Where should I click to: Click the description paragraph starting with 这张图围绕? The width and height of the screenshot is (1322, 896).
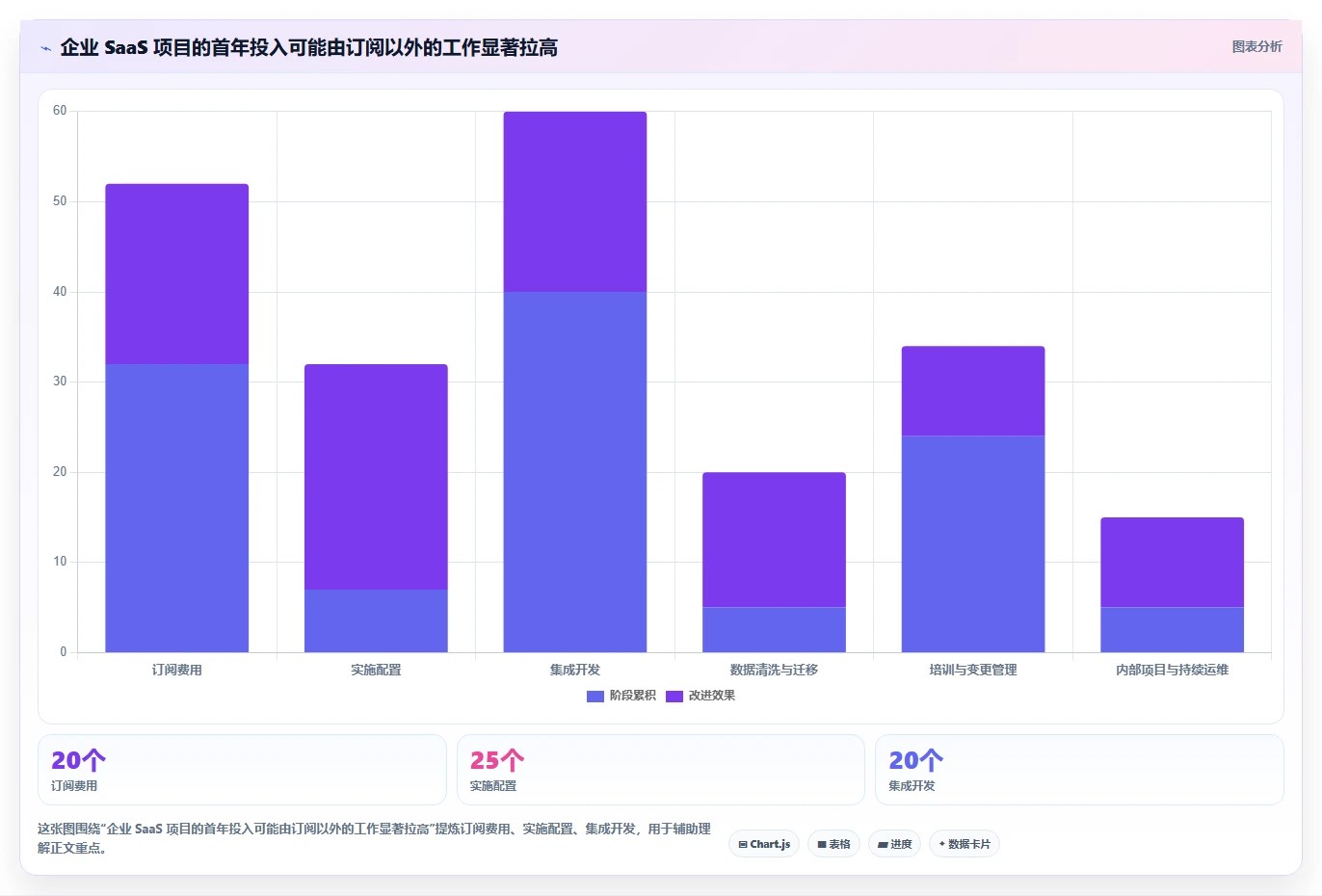click(375, 838)
